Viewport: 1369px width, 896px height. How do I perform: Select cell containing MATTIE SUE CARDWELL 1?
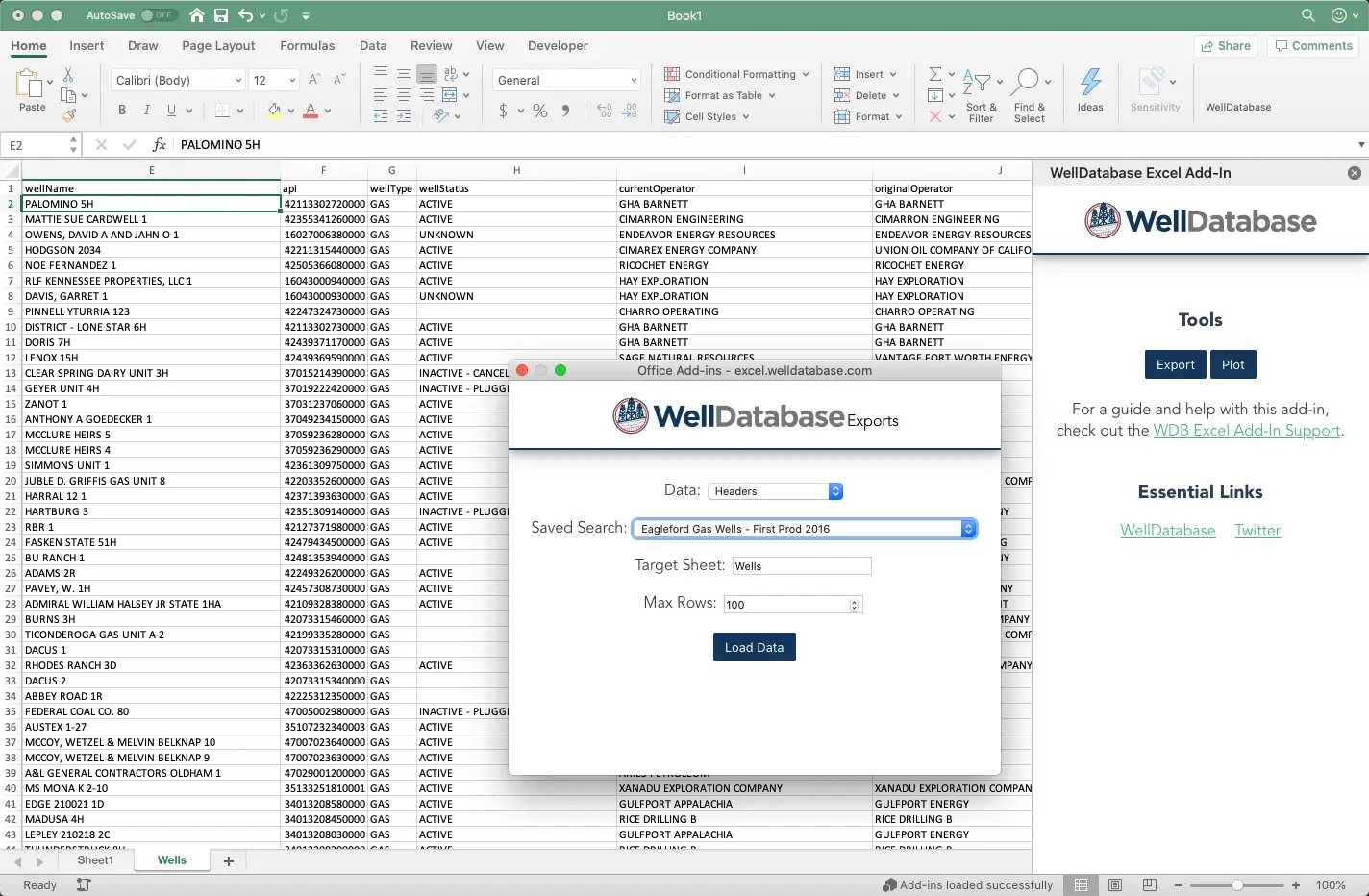tap(152, 219)
